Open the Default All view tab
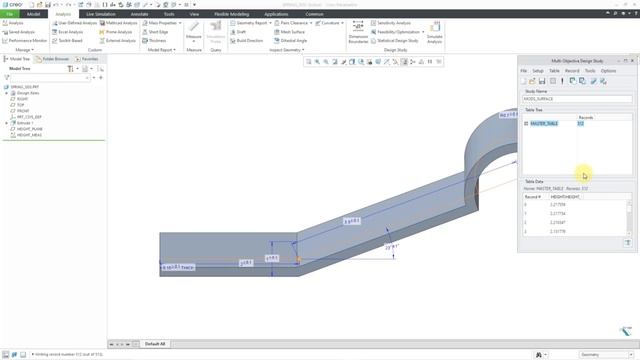The width and height of the screenshot is (640, 360). 155,344
